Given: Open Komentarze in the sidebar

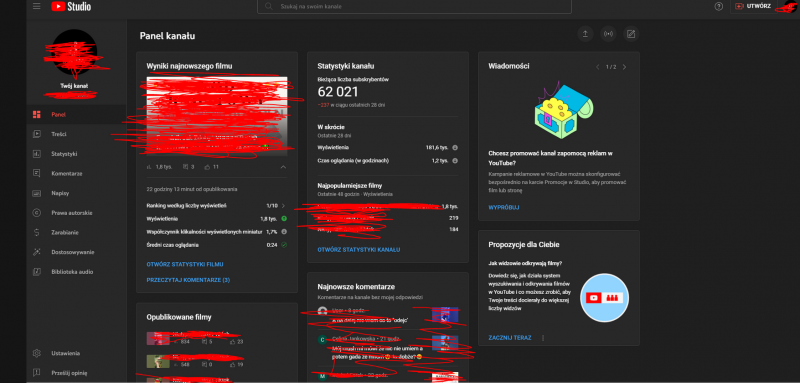Looking at the screenshot, I should pos(77,173).
